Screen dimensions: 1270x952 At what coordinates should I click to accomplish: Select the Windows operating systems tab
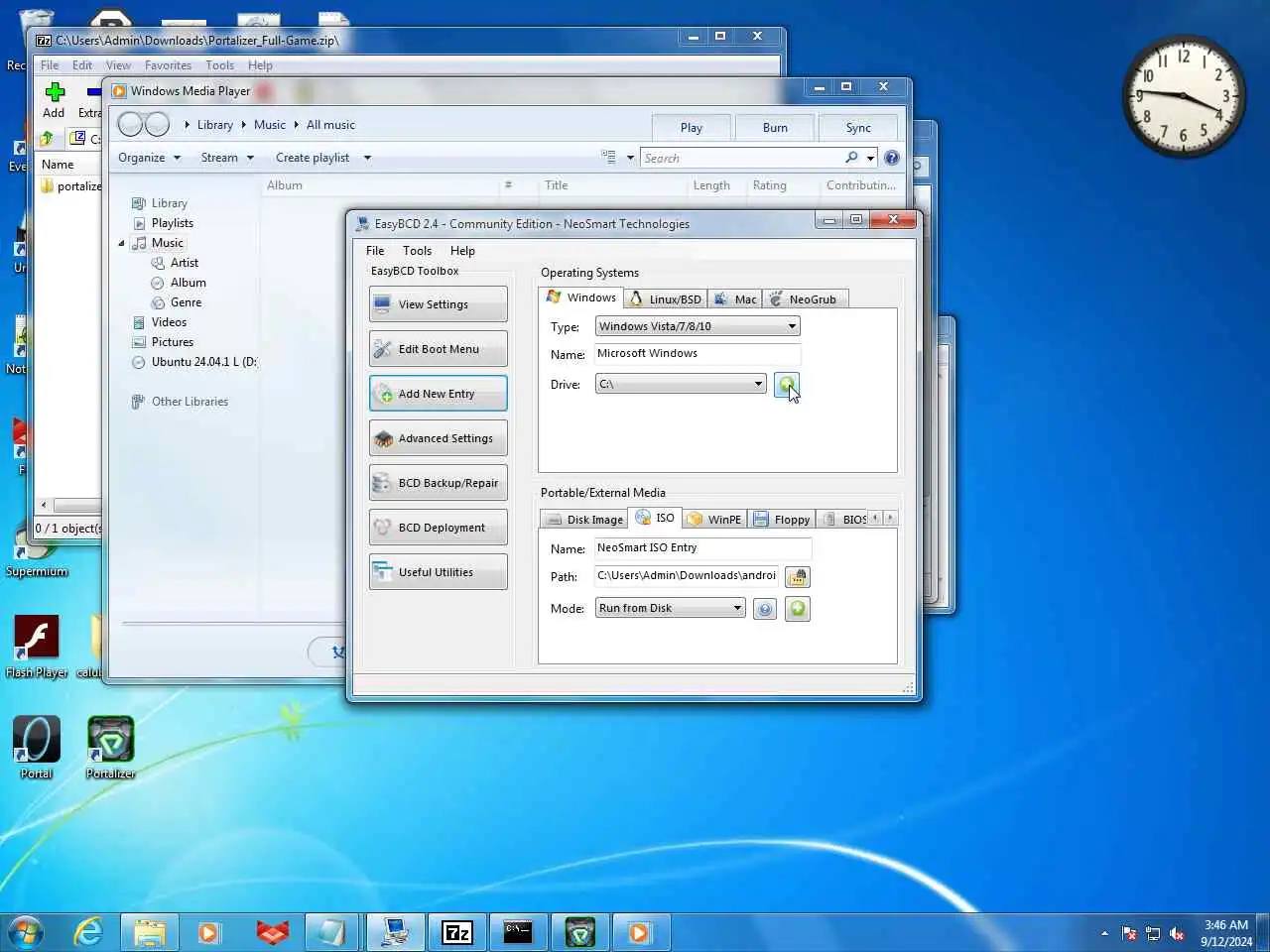(581, 297)
